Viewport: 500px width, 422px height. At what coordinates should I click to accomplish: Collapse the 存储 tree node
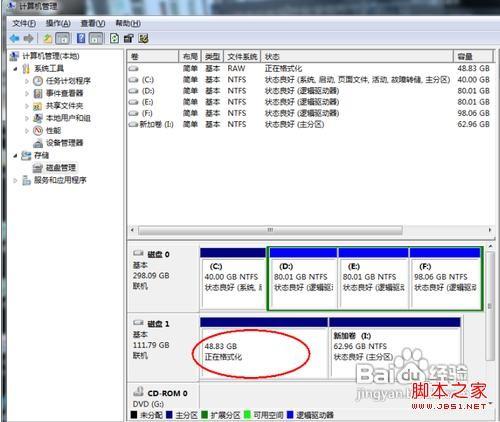(15, 155)
